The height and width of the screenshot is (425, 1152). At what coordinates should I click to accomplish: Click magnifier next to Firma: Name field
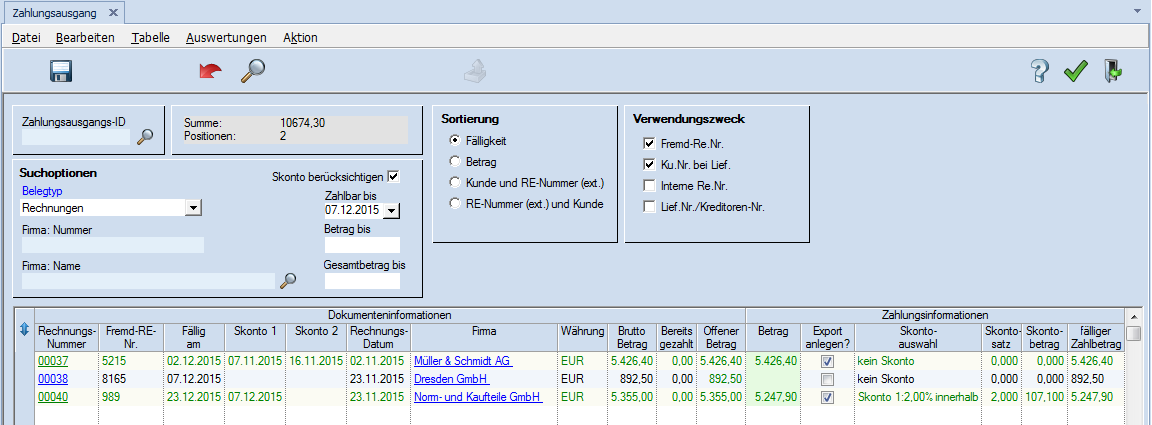pos(288,281)
